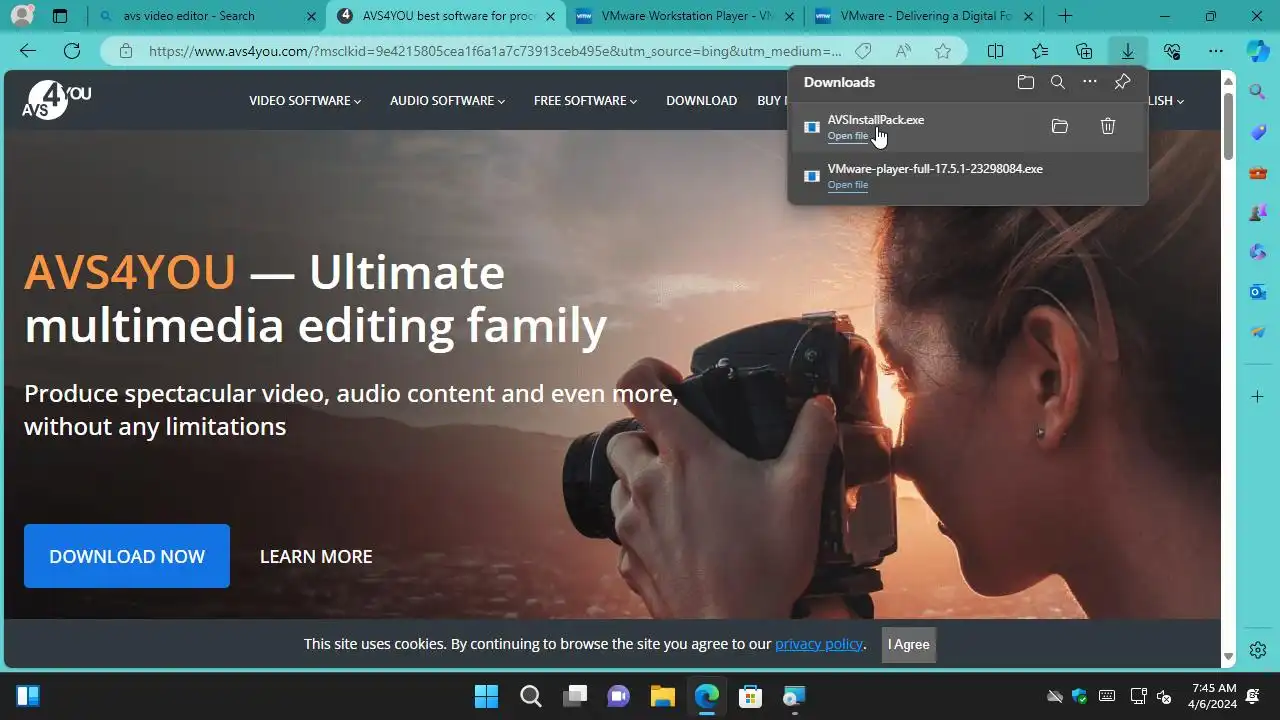Image resolution: width=1280 pixels, height=720 pixels.
Task: Go back with browser back arrow
Action: click(28, 51)
